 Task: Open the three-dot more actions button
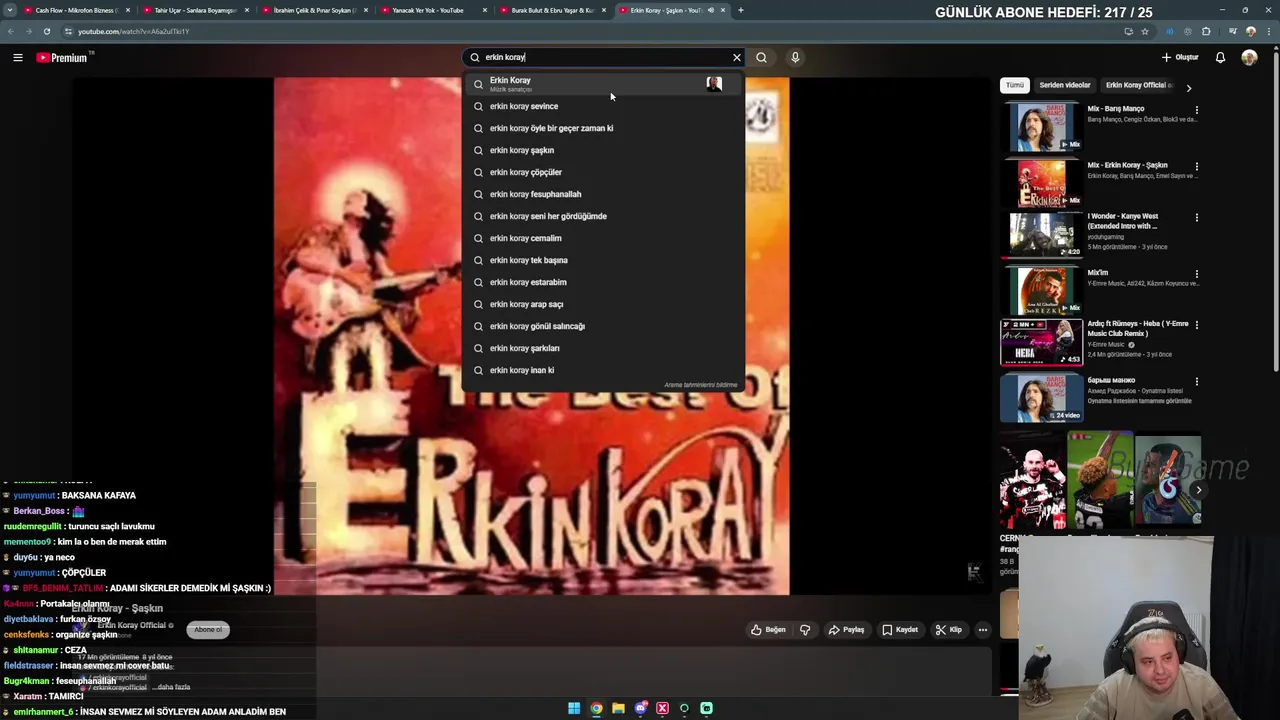point(983,630)
